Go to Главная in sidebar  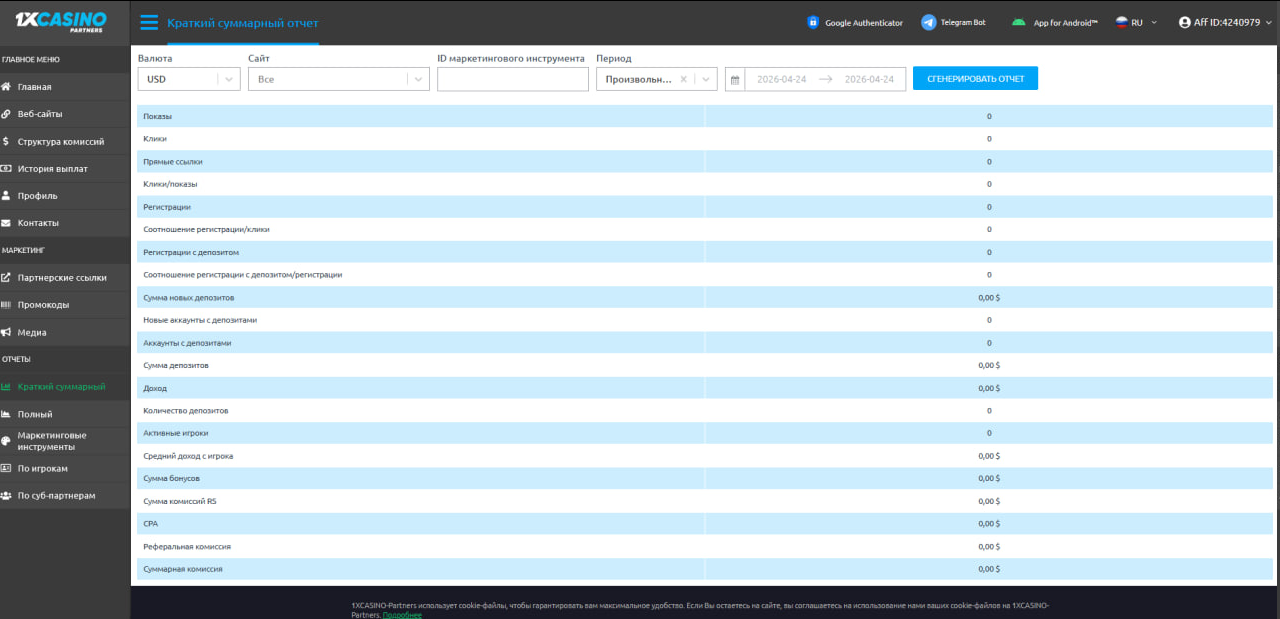34,87
